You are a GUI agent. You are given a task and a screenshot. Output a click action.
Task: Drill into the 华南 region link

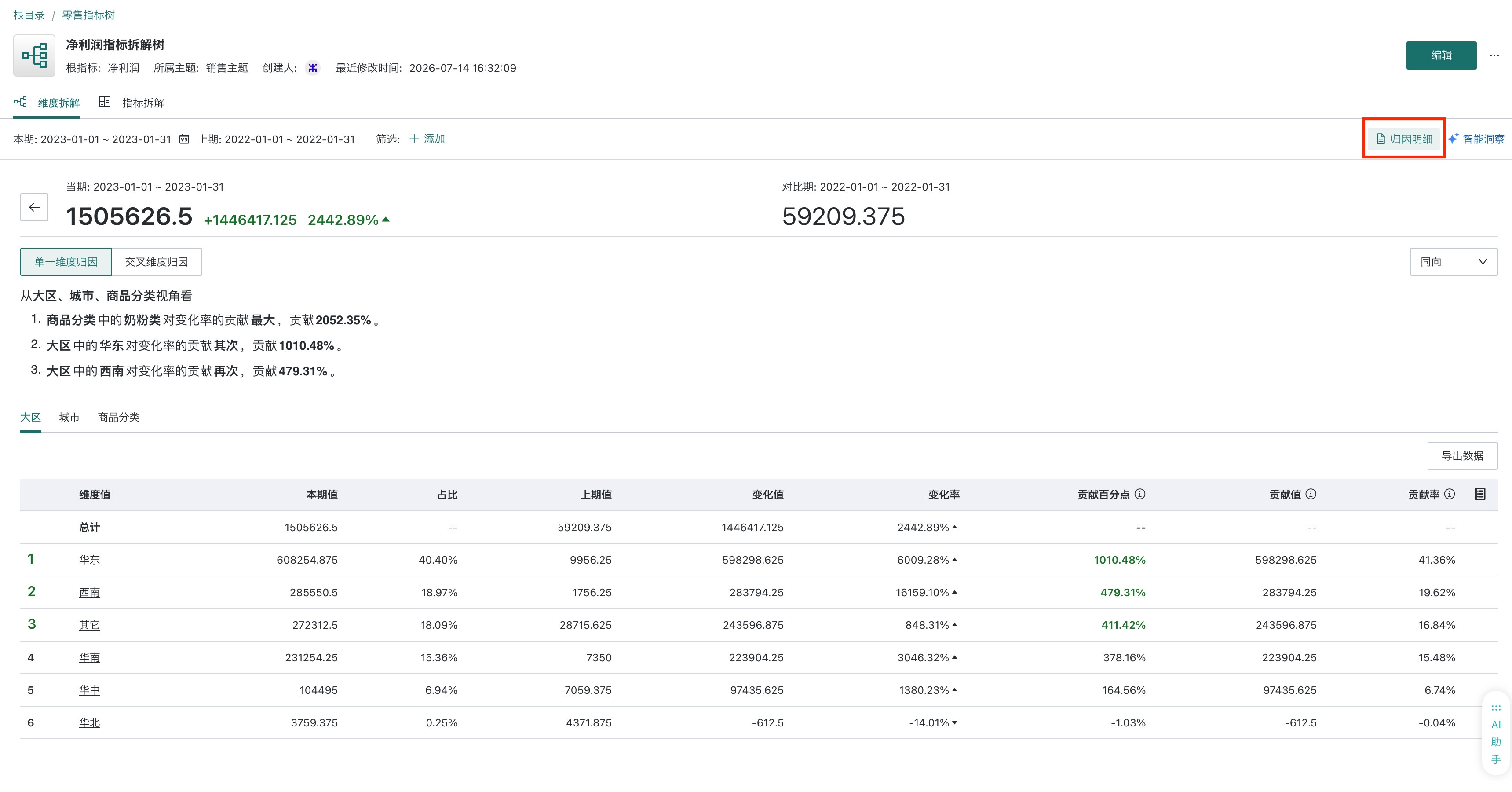[89, 658]
